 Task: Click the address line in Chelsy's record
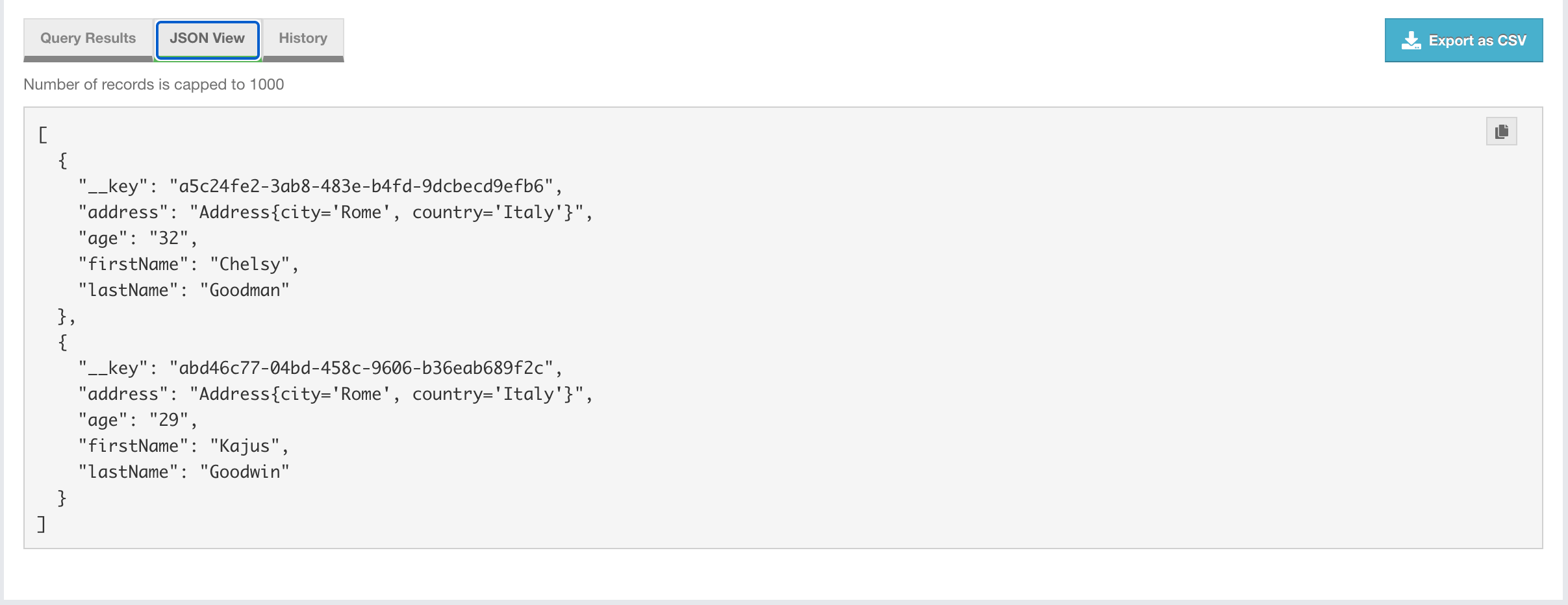[x=335, y=213]
